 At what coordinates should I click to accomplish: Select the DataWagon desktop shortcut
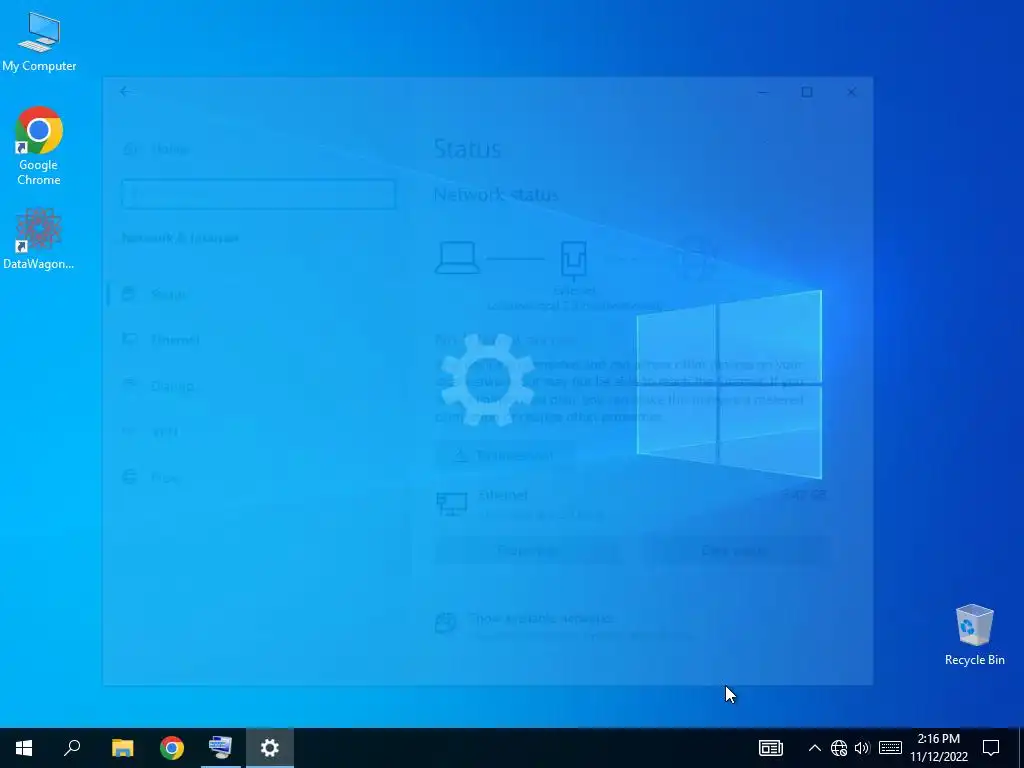[39, 239]
